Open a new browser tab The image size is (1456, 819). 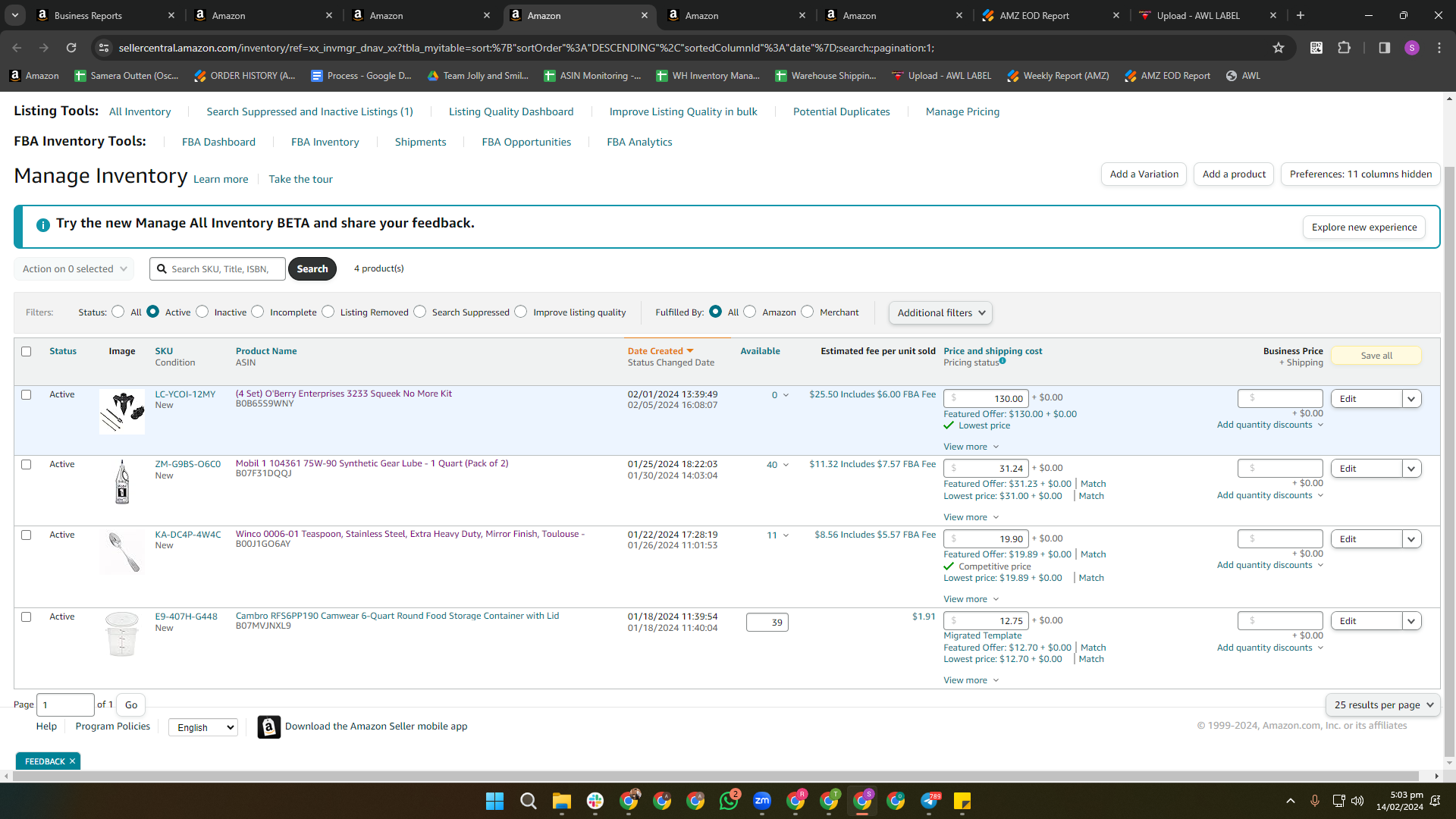[x=1301, y=15]
